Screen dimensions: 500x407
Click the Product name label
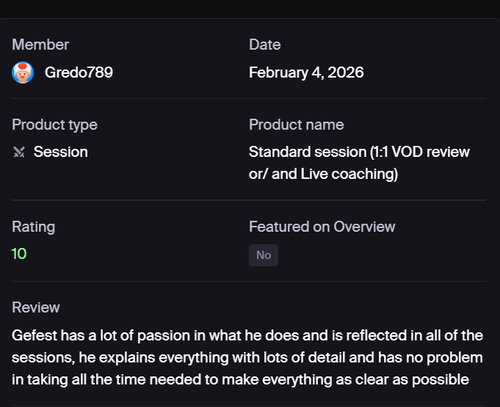click(x=296, y=125)
